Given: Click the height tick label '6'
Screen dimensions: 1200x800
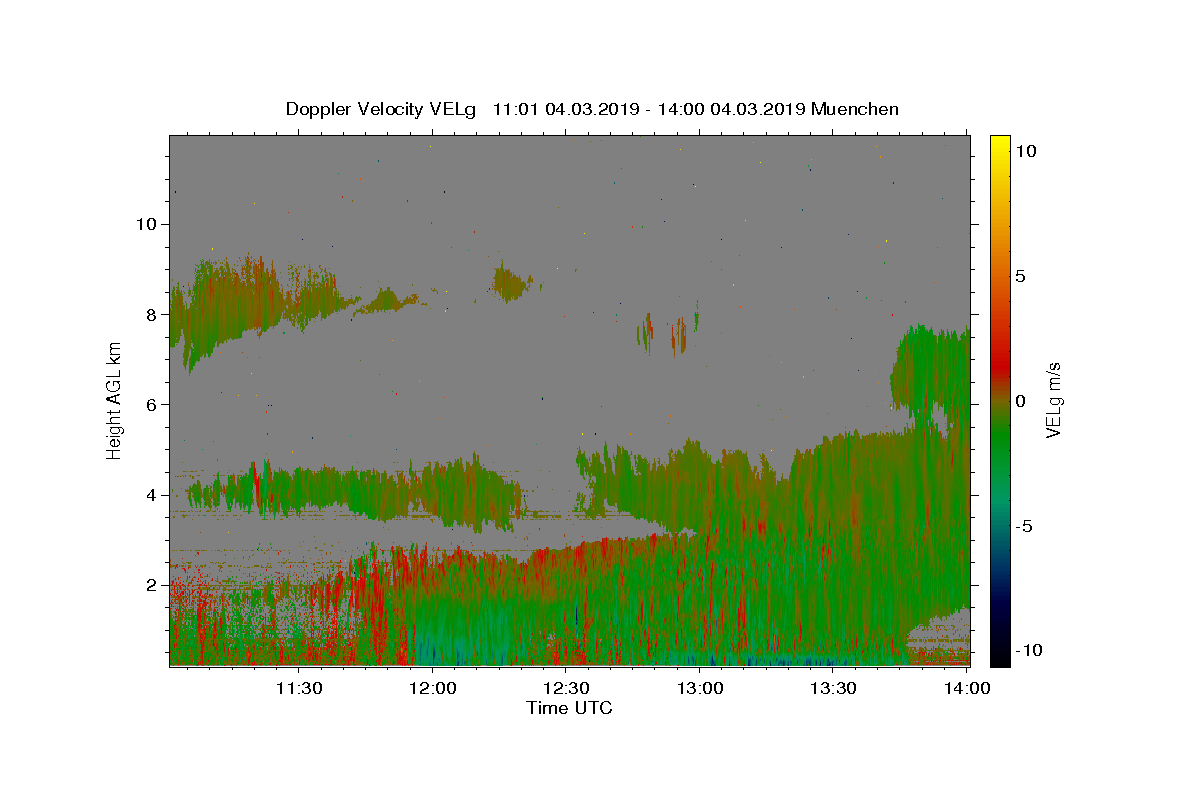Looking at the screenshot, I should coord(151,405).
